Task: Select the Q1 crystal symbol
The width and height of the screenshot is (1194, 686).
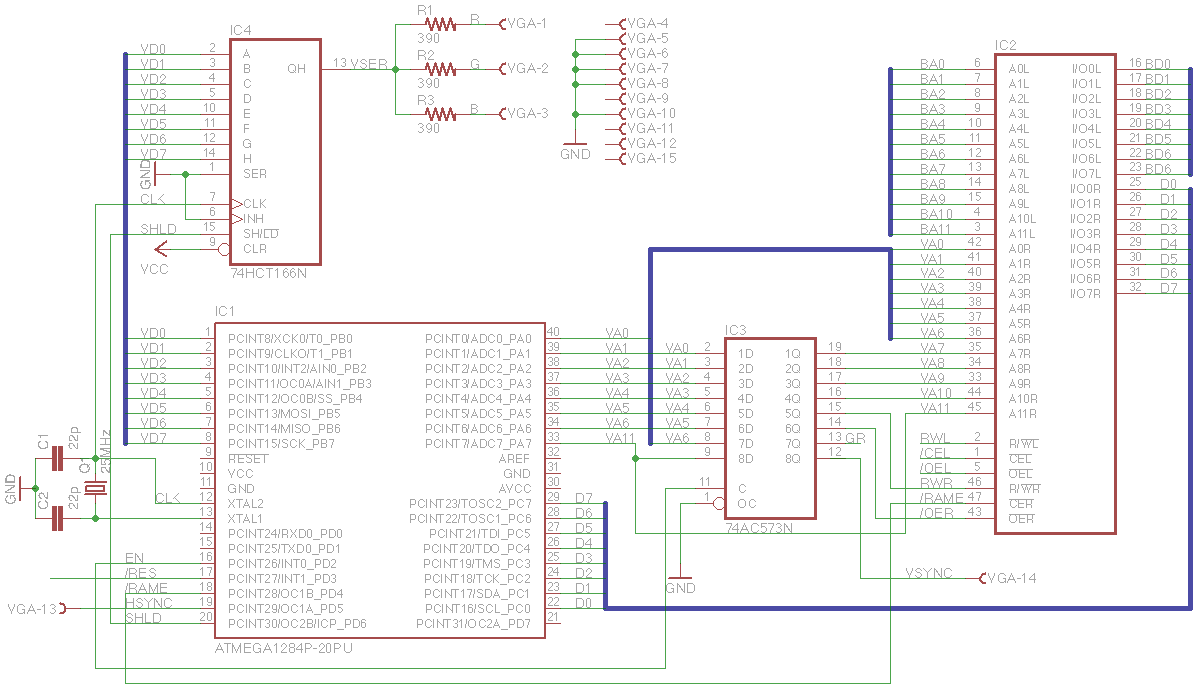Action: point(95,488)
